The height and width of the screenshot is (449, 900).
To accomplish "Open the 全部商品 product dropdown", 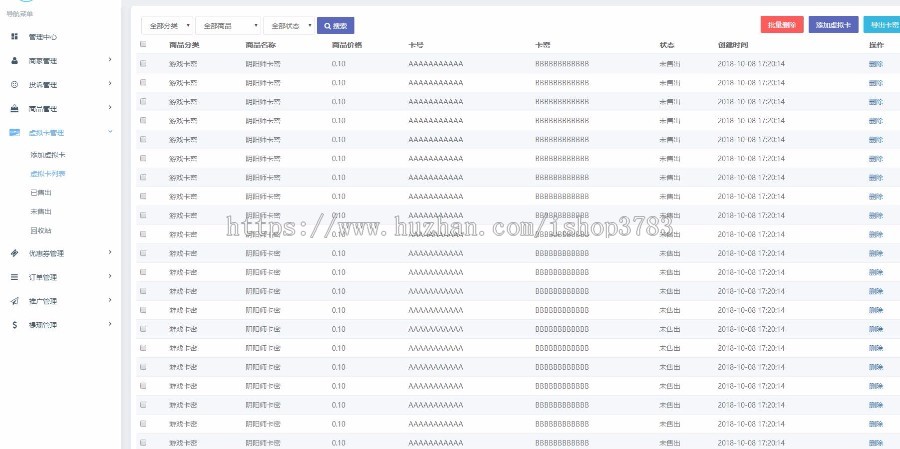I will pos(228,26).
